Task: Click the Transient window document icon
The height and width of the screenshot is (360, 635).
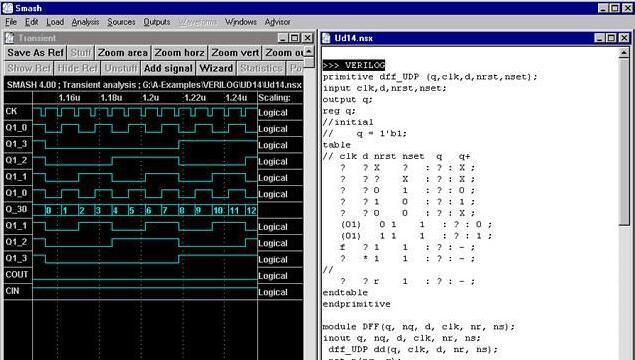Action: coord(10,38)
